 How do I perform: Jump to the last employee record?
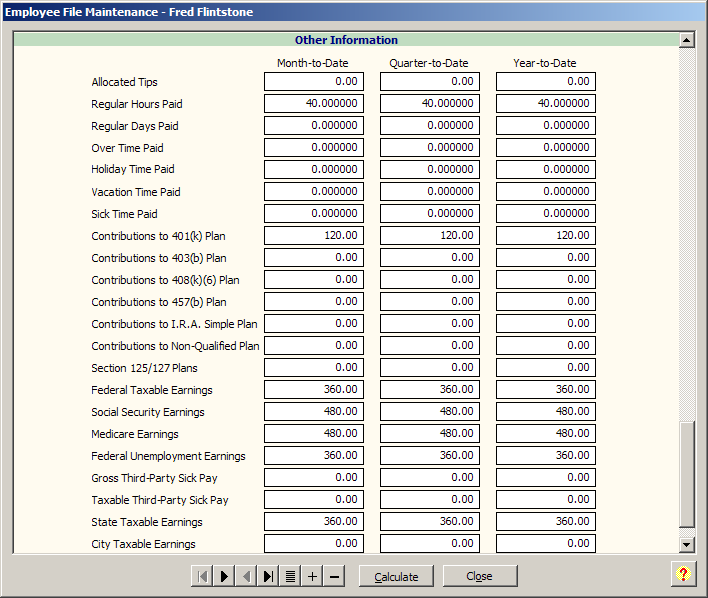(x=268, y=576)
